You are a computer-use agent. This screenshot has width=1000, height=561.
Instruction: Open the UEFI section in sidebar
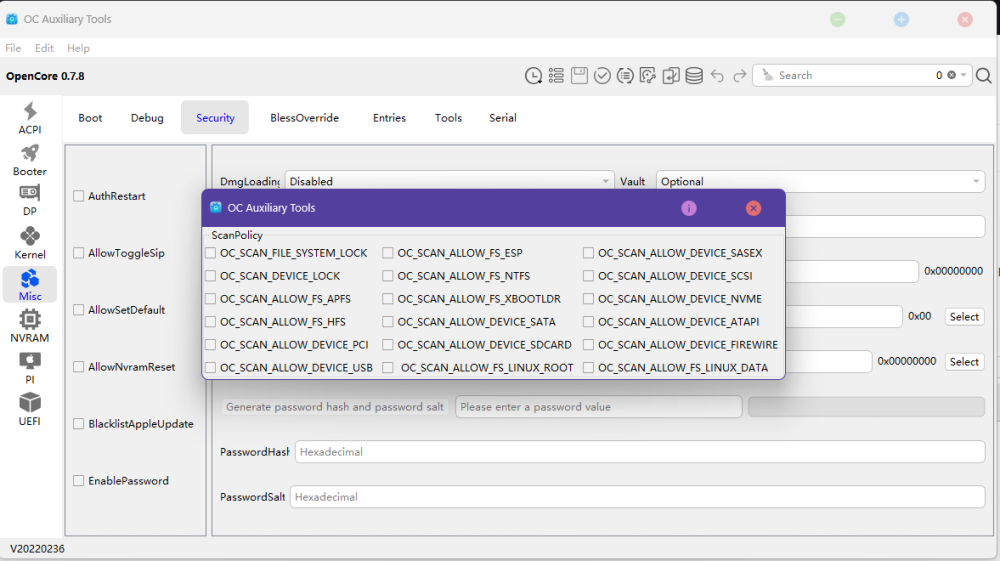point(30,409)
